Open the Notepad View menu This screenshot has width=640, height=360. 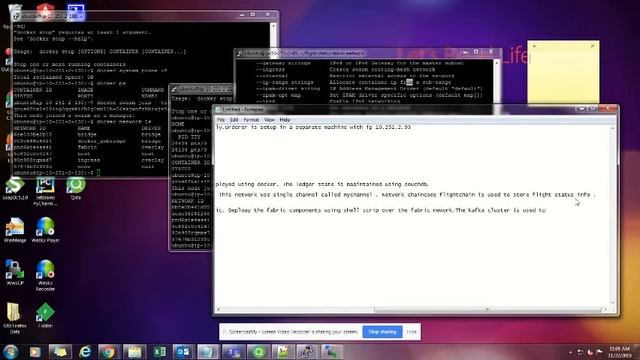(x=269, y=120)
